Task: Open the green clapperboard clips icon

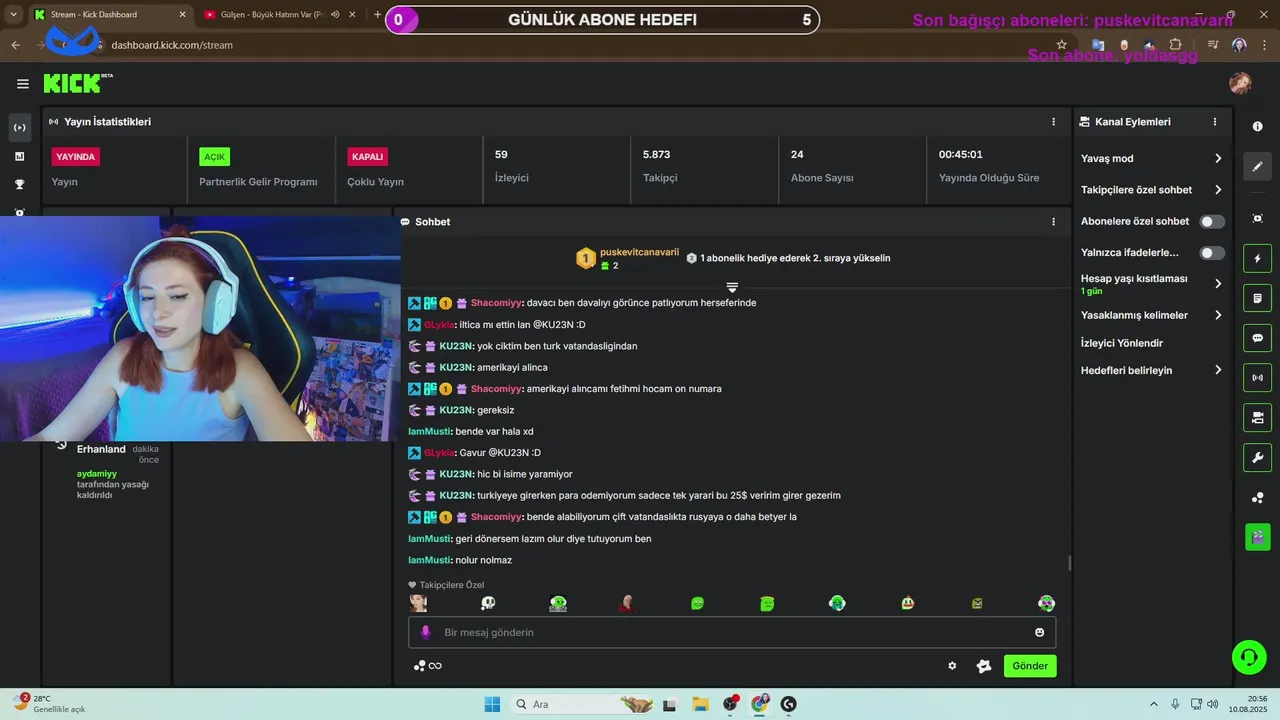Action: click(1258, 537)
